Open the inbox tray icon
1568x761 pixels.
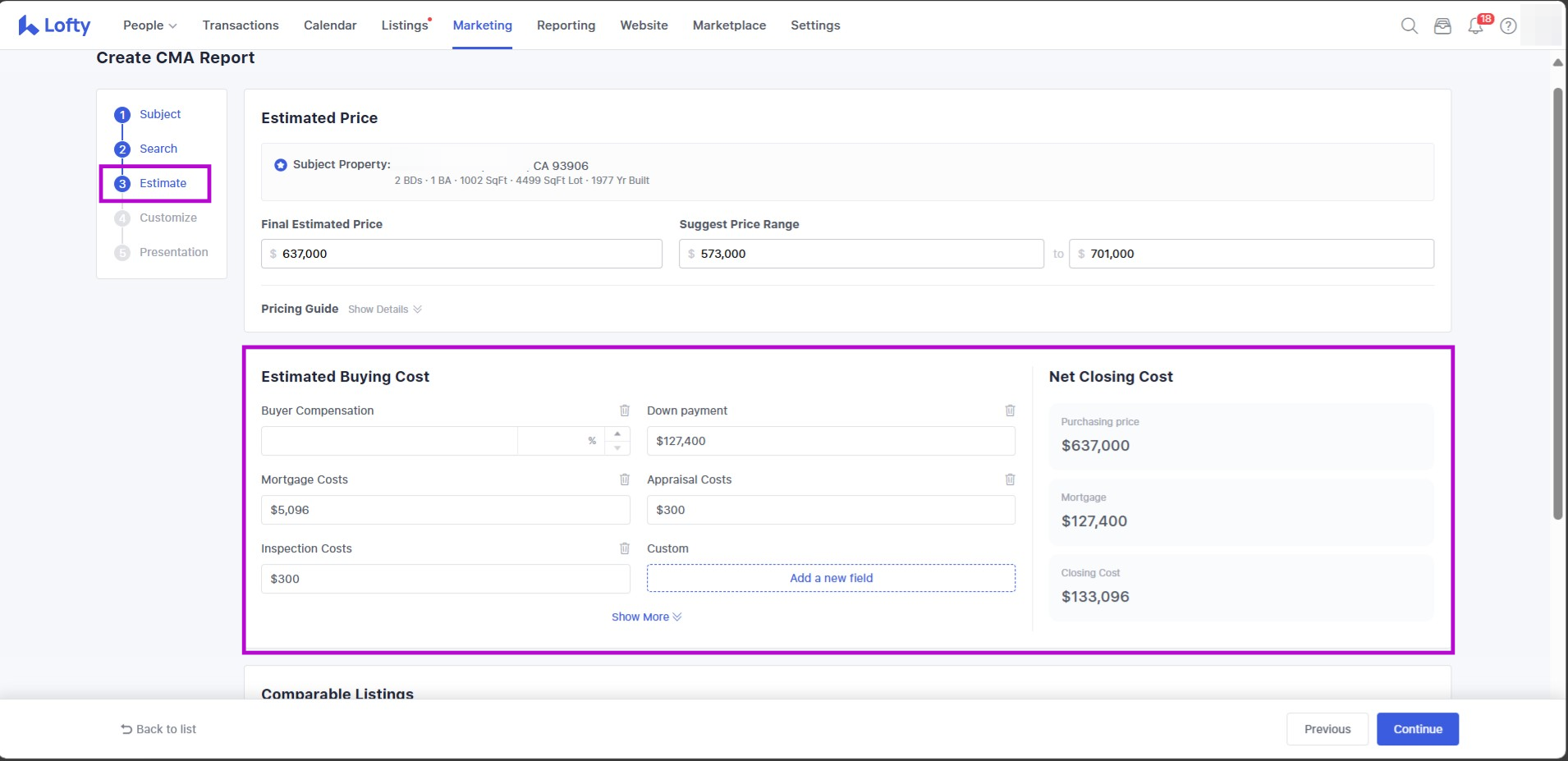1442,26
